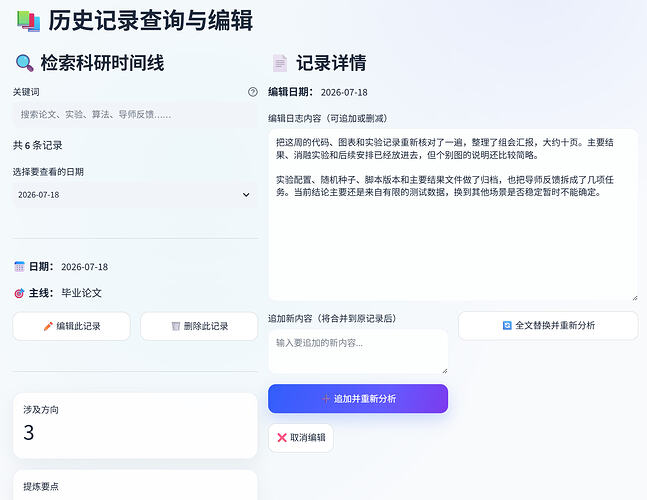Click the target icon beside 主线
The height and width of the screenshot is (500, 647).
(x=19, y=293)
